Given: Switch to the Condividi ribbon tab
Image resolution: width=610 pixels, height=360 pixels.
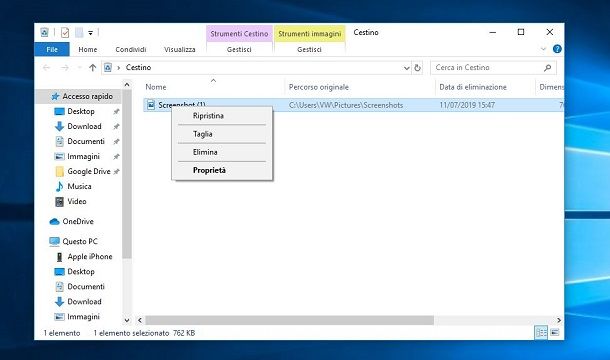Looking at the screenshot, I should [131, 49].
